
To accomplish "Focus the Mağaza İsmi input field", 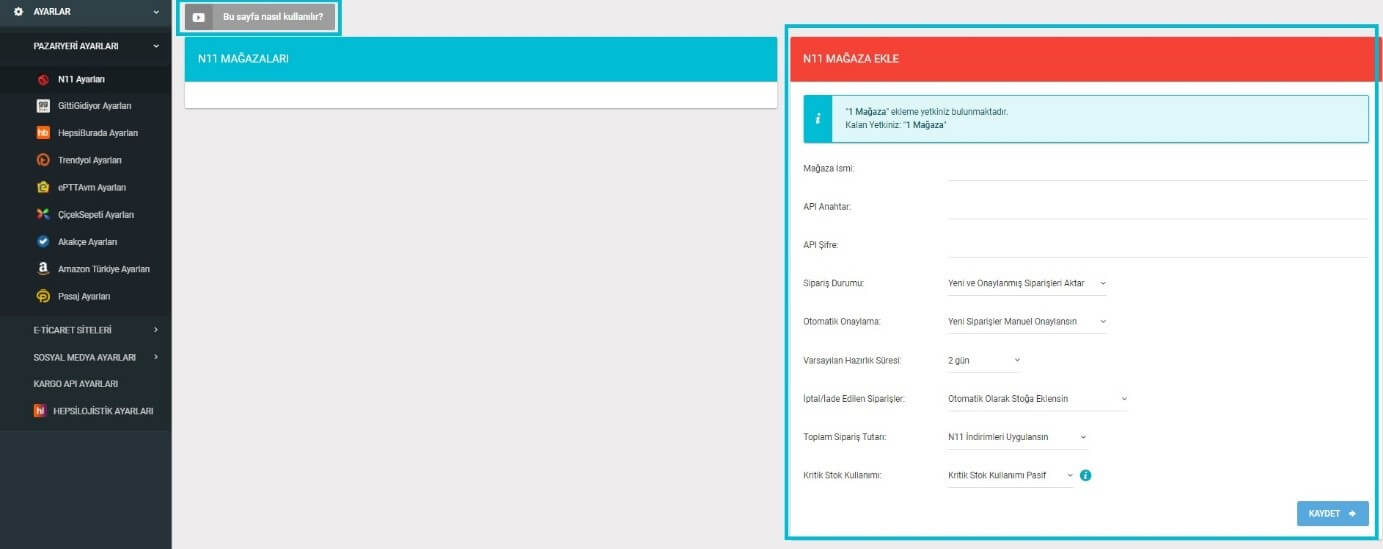I will pos(1157,168).
